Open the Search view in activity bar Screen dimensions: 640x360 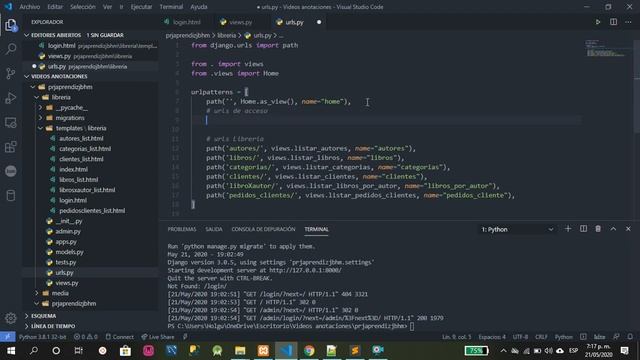pyautogui.click(x=11, y=49)
